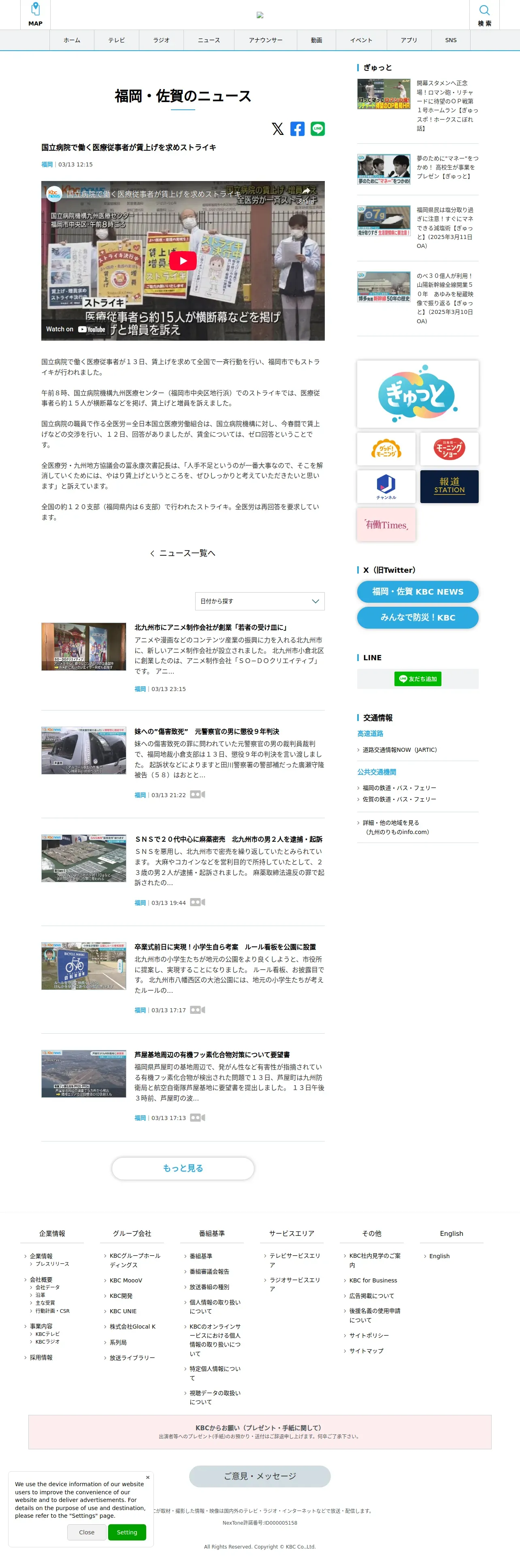Screen dimensions: 520x1568
Task: Open the Jチャンネル program logo
Action: pyautogui.click(x=386, y=486)
